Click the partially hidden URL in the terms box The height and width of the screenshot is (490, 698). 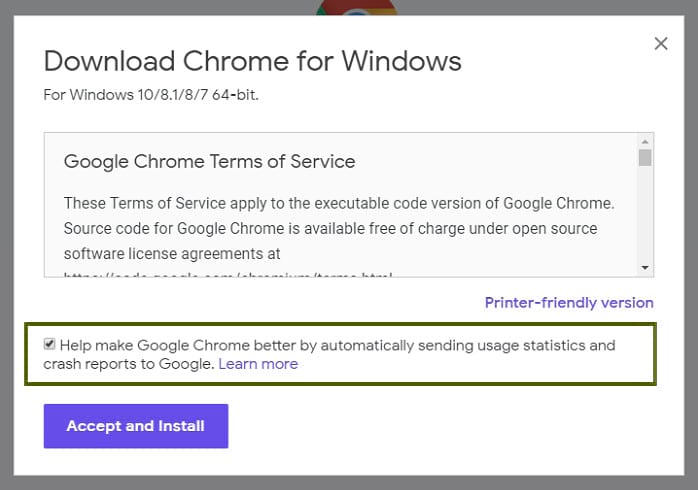(227, 275)
